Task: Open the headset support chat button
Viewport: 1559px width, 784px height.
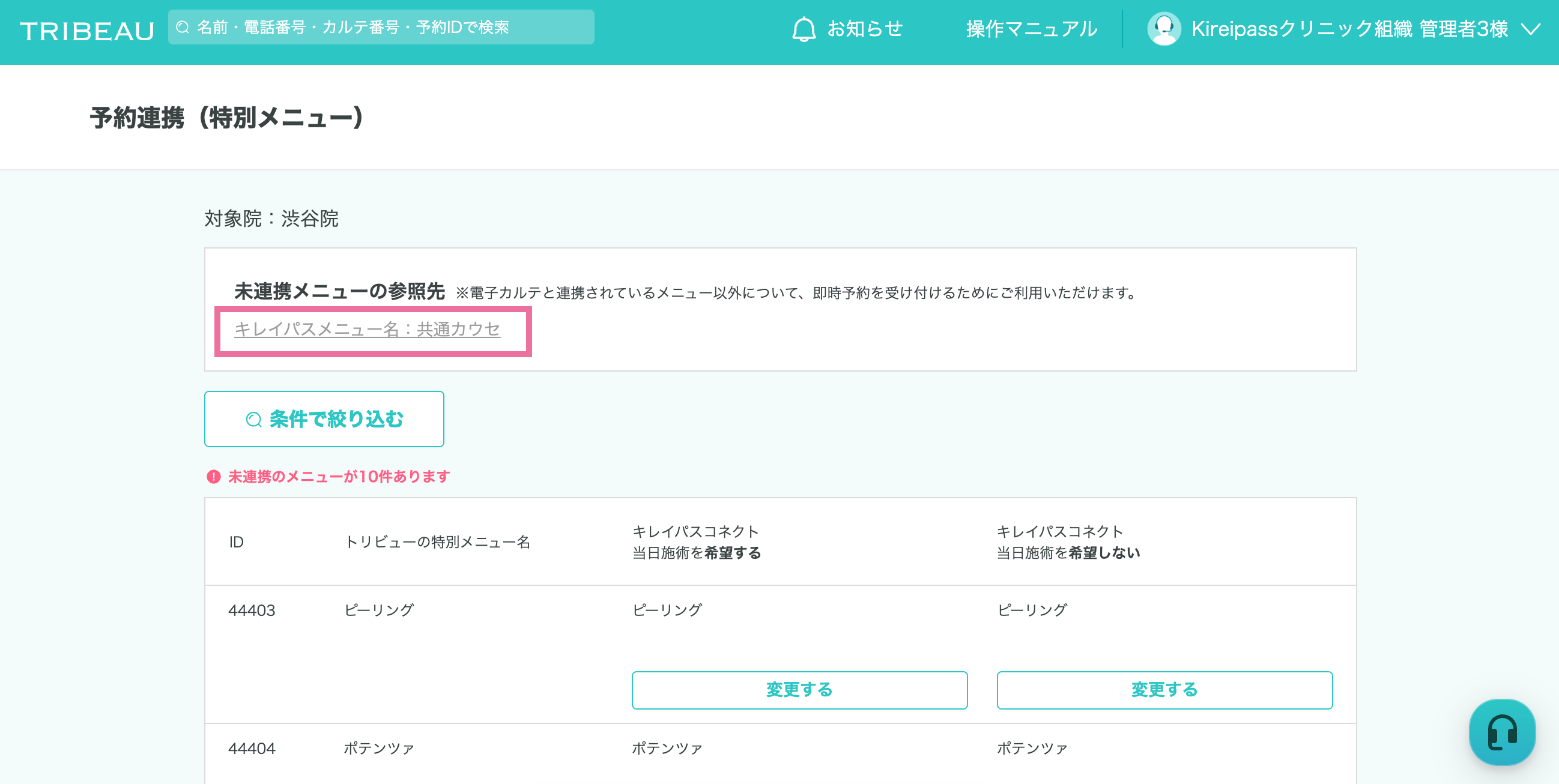Action: click(1502, 732)
